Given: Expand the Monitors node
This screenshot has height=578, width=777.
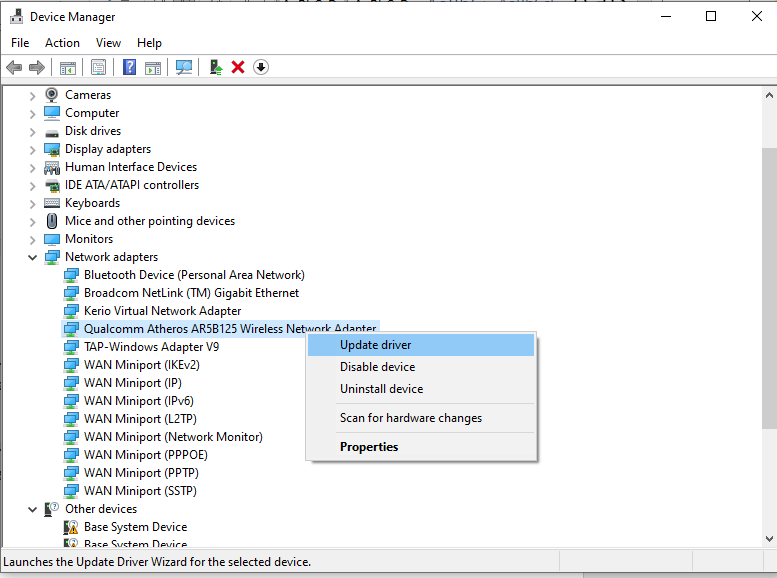Looking at the screenshot, I should (x=32, y=240).
